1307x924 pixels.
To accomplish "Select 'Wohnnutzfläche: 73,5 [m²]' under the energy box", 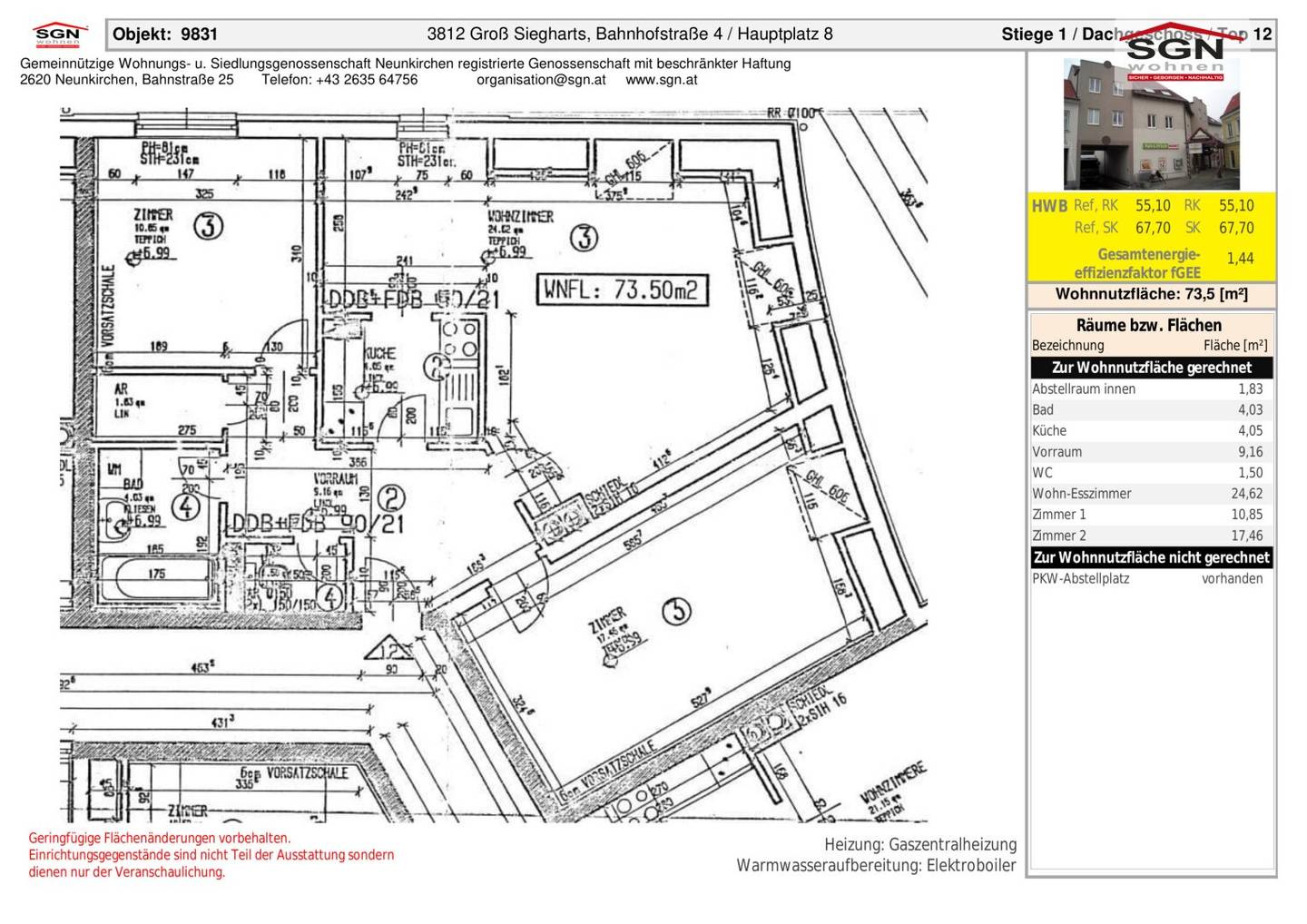I will 1152,294.
